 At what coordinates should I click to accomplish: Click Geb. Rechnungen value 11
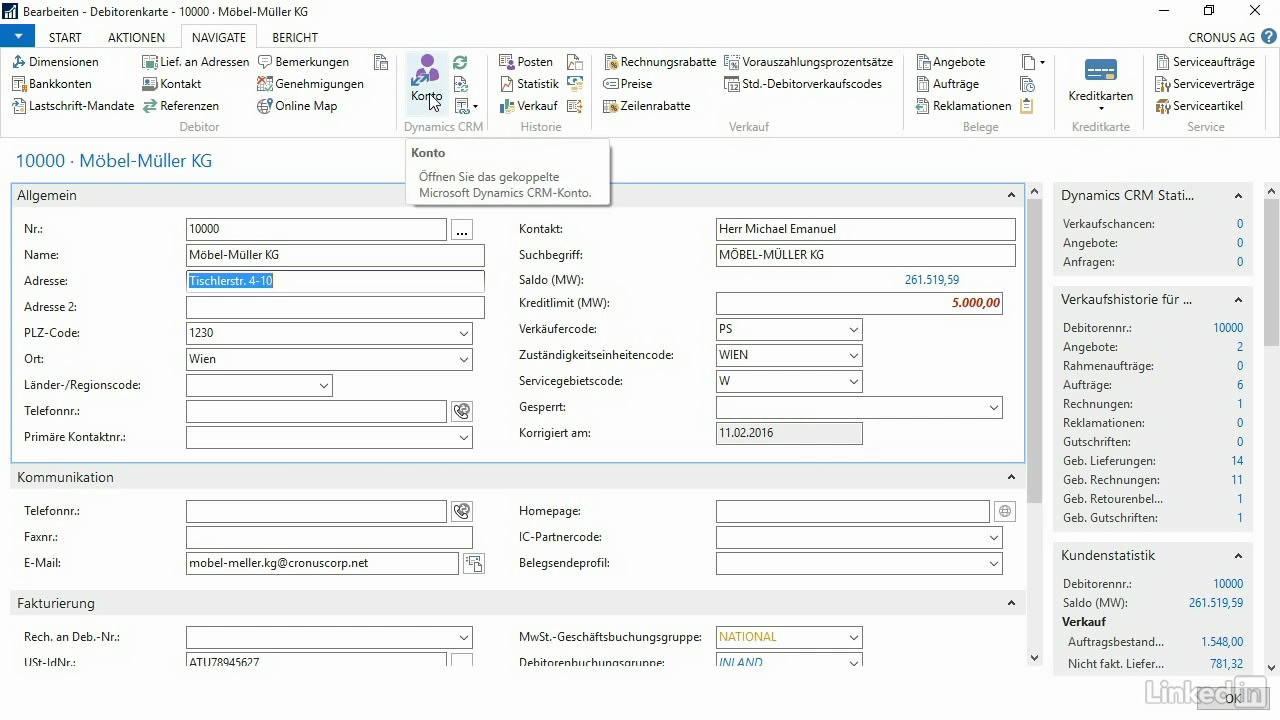1237,480
